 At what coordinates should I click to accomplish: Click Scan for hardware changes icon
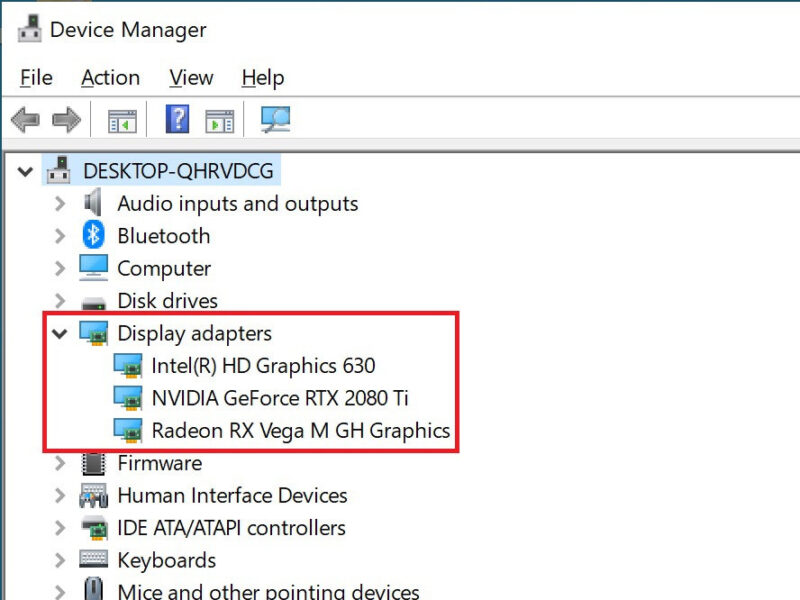click(x=276, y=119)
